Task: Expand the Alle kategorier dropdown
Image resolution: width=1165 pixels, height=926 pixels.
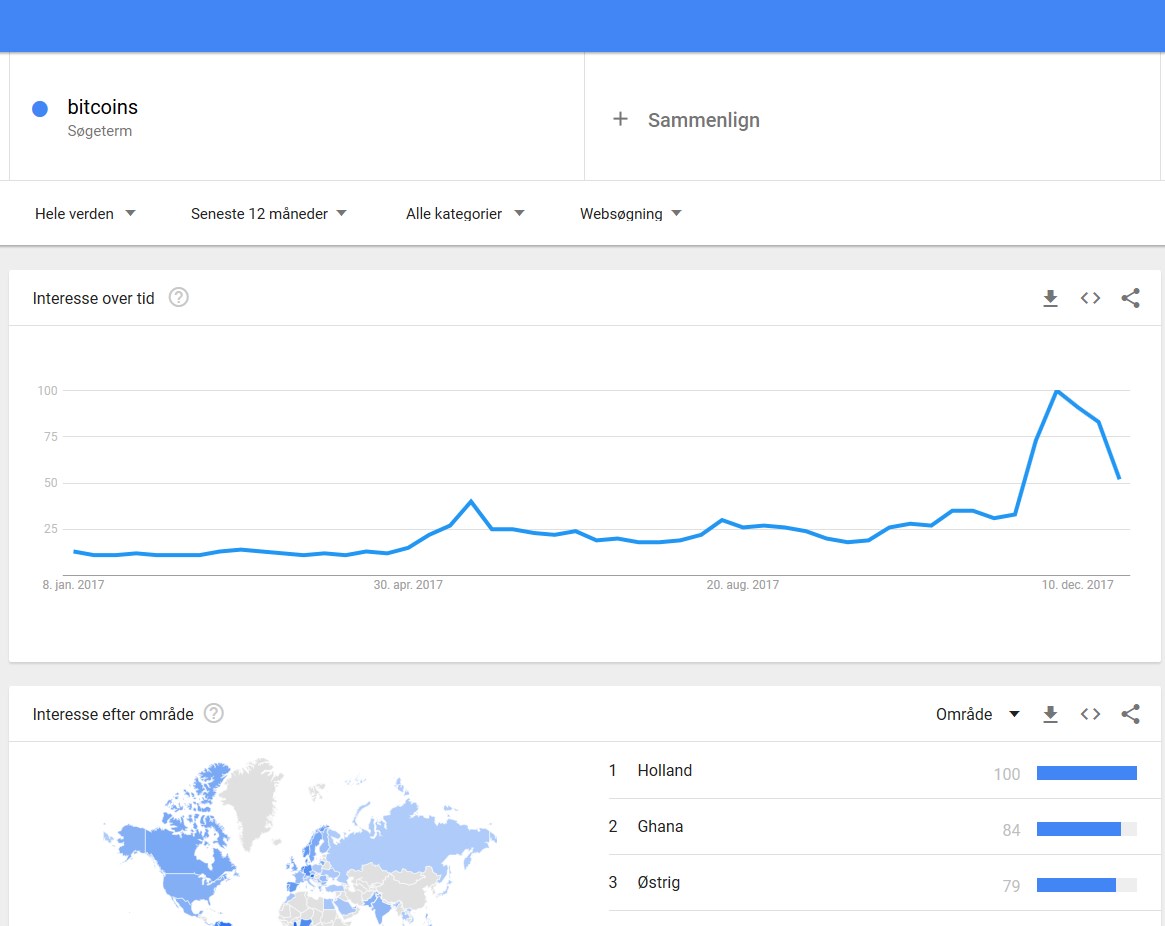Action: click(x=465, y=213)
